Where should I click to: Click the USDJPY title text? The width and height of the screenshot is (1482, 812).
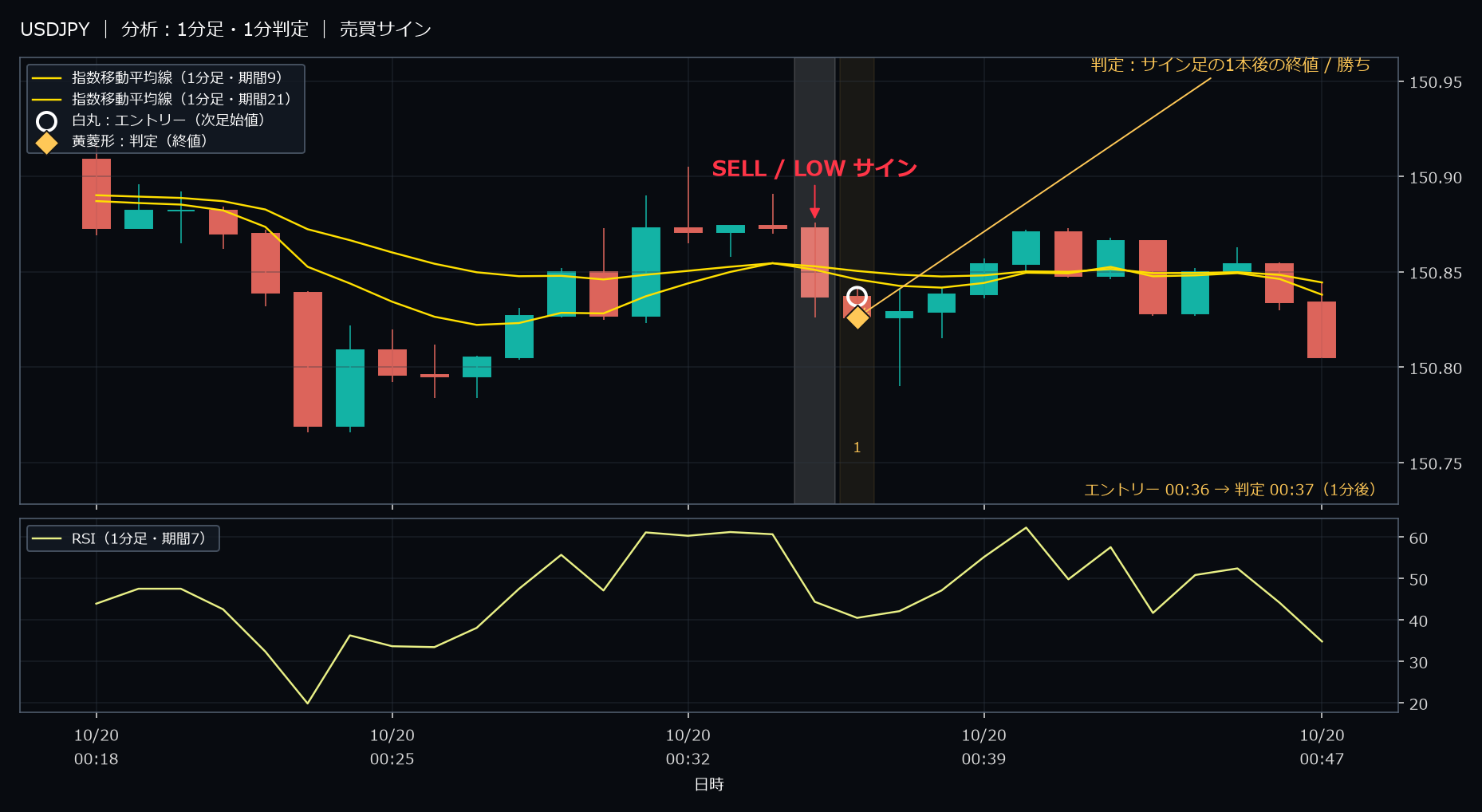55,30
